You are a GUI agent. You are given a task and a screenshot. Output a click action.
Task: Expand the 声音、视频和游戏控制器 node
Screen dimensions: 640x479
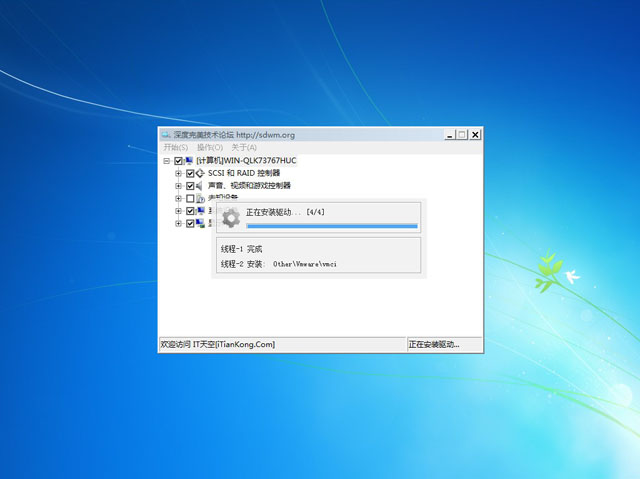[x=178, y=186]
